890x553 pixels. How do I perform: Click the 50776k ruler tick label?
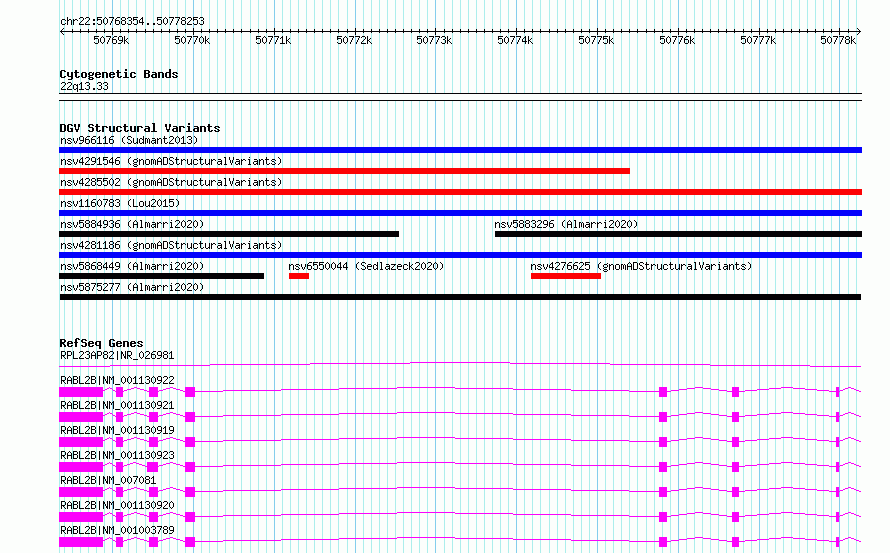click(677, 40)
